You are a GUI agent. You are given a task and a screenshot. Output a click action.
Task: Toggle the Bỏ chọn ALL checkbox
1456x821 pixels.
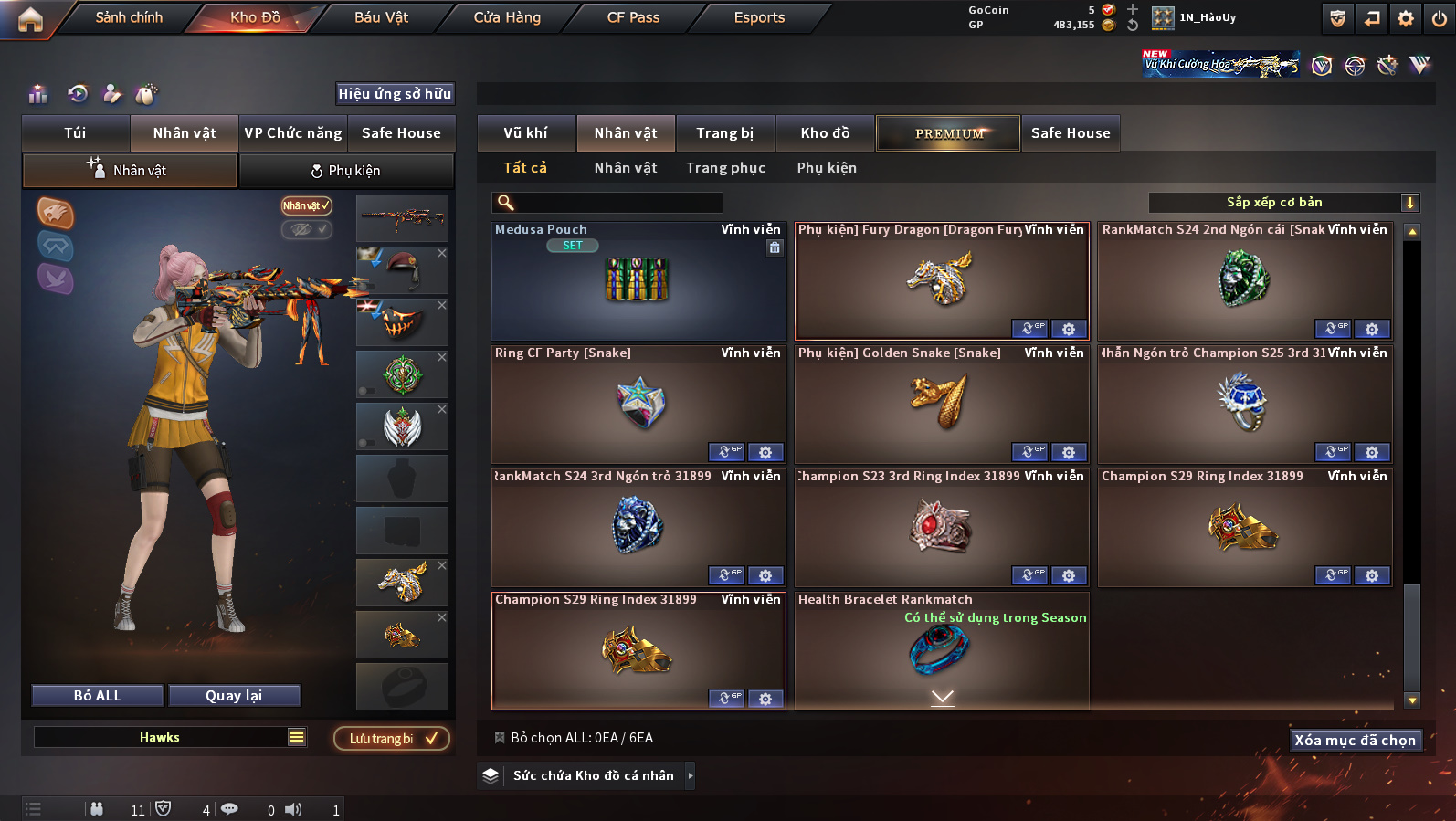[x=500, y=738]
